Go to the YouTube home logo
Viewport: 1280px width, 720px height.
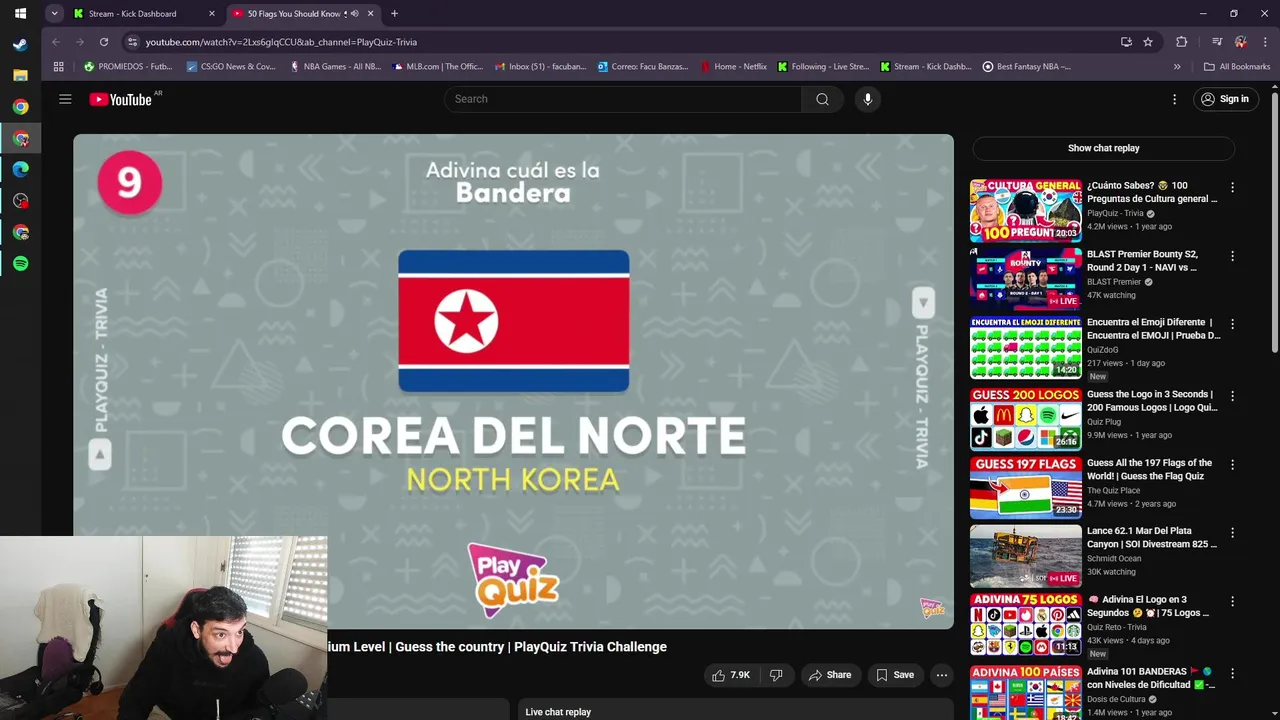click(x=120, y=99)
